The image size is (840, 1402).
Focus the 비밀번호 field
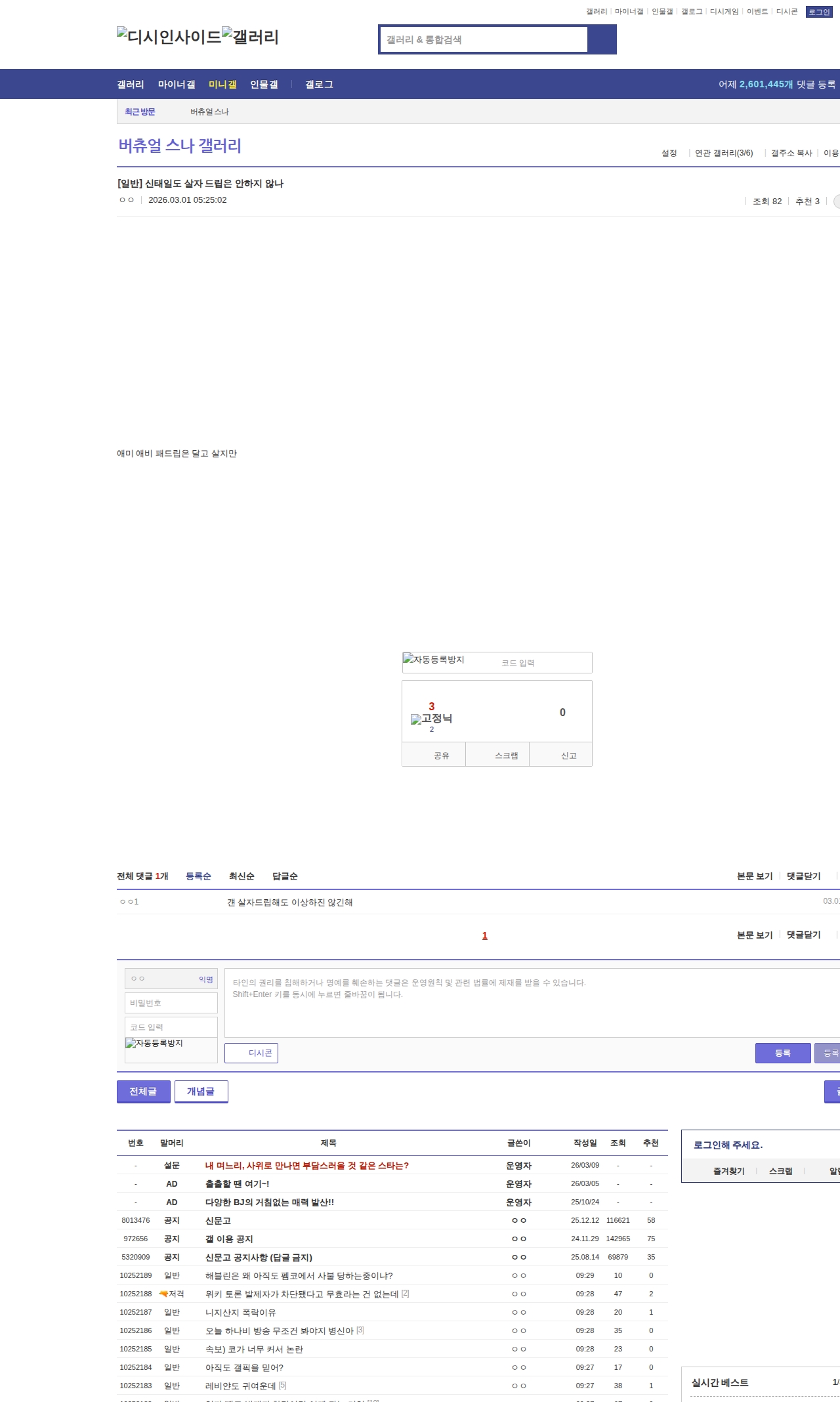(x=171, y=1003)
